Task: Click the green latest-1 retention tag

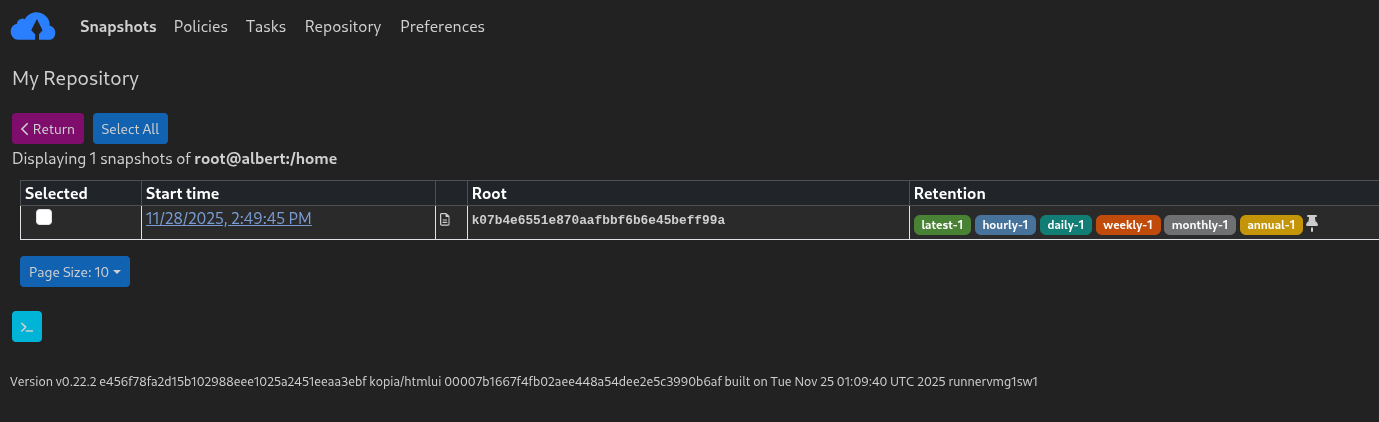Action: (x=942, y=225)
